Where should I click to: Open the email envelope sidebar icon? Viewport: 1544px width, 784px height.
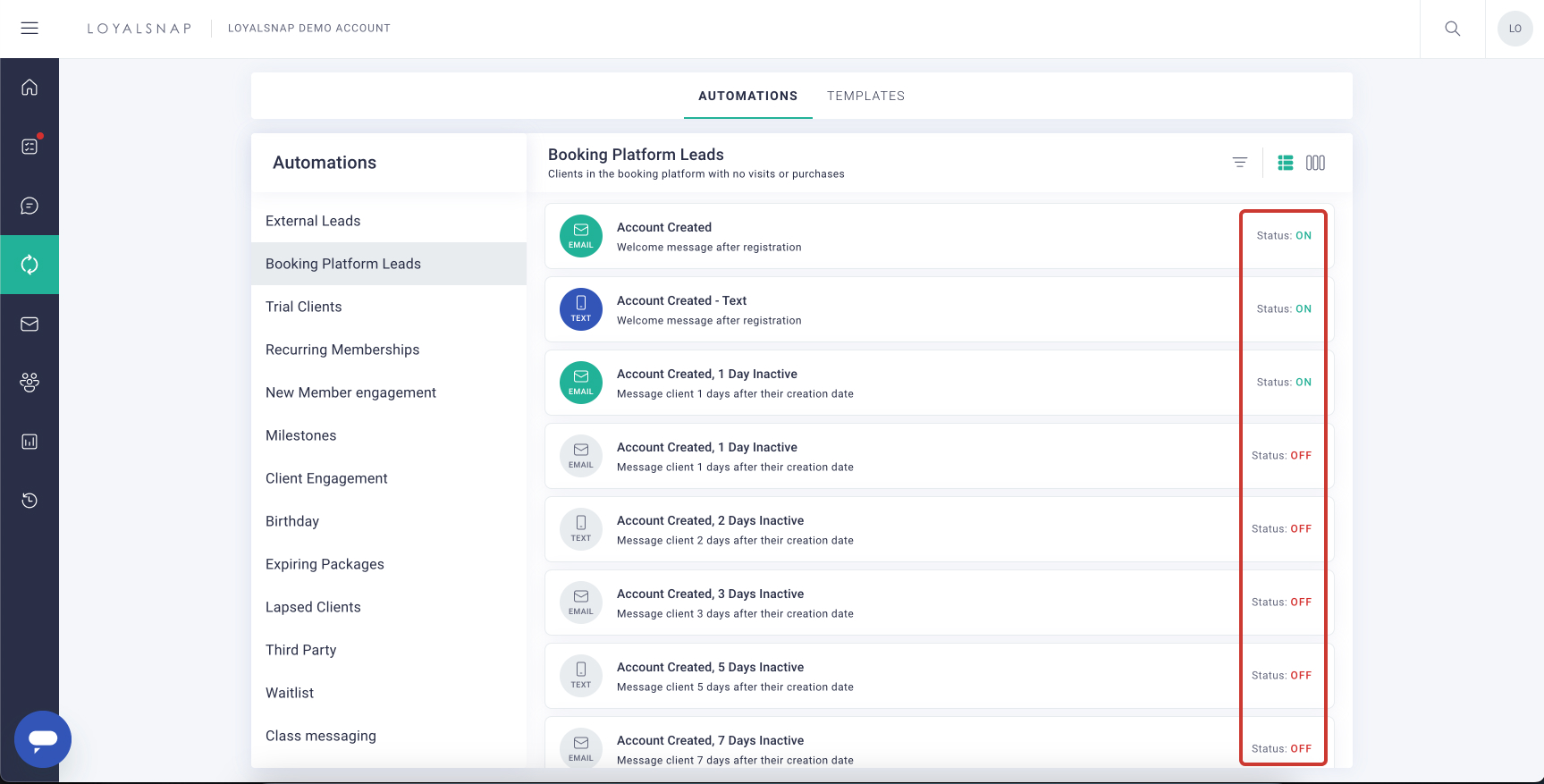30,324
